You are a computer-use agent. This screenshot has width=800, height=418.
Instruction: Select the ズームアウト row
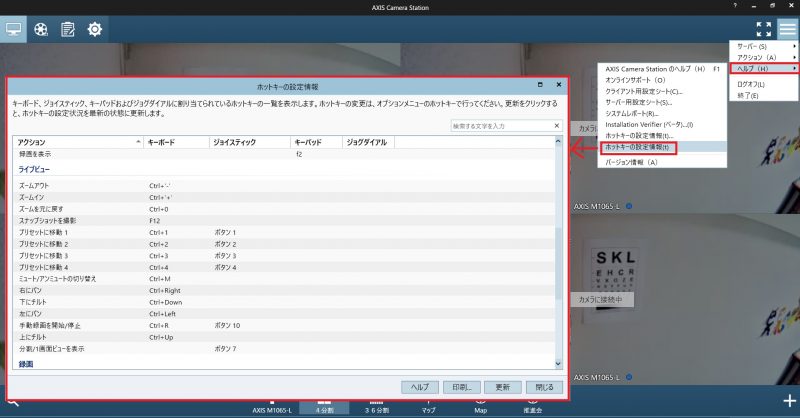pyautogui.click(x=284, y=186)
